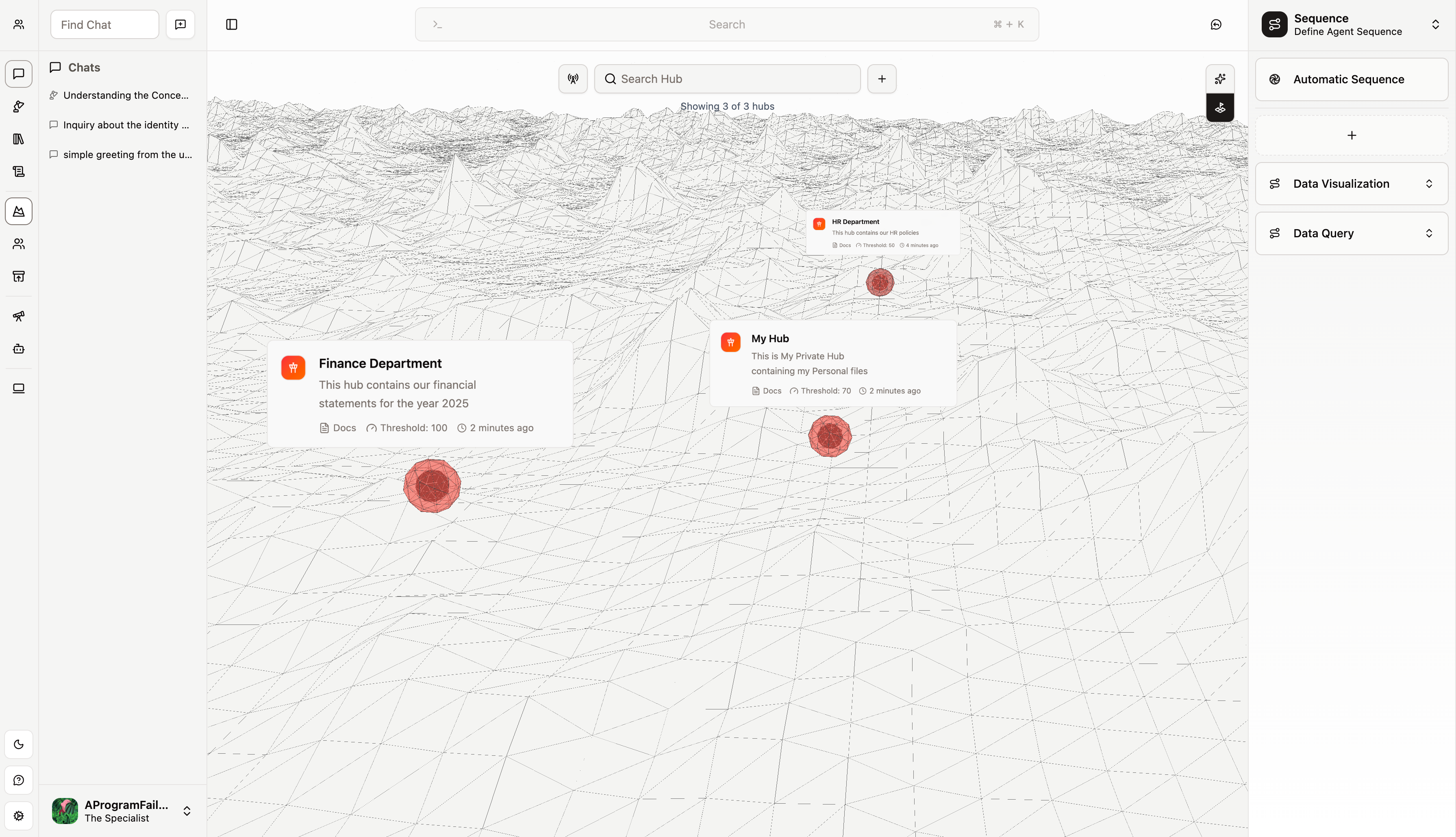Open the terrain hubs view icon

click(18, 212)
